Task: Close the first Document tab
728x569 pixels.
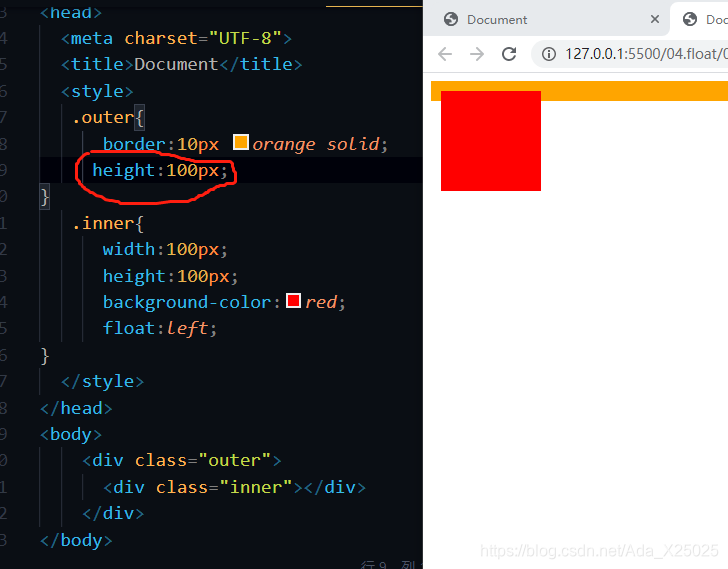Action: [655, 19]
